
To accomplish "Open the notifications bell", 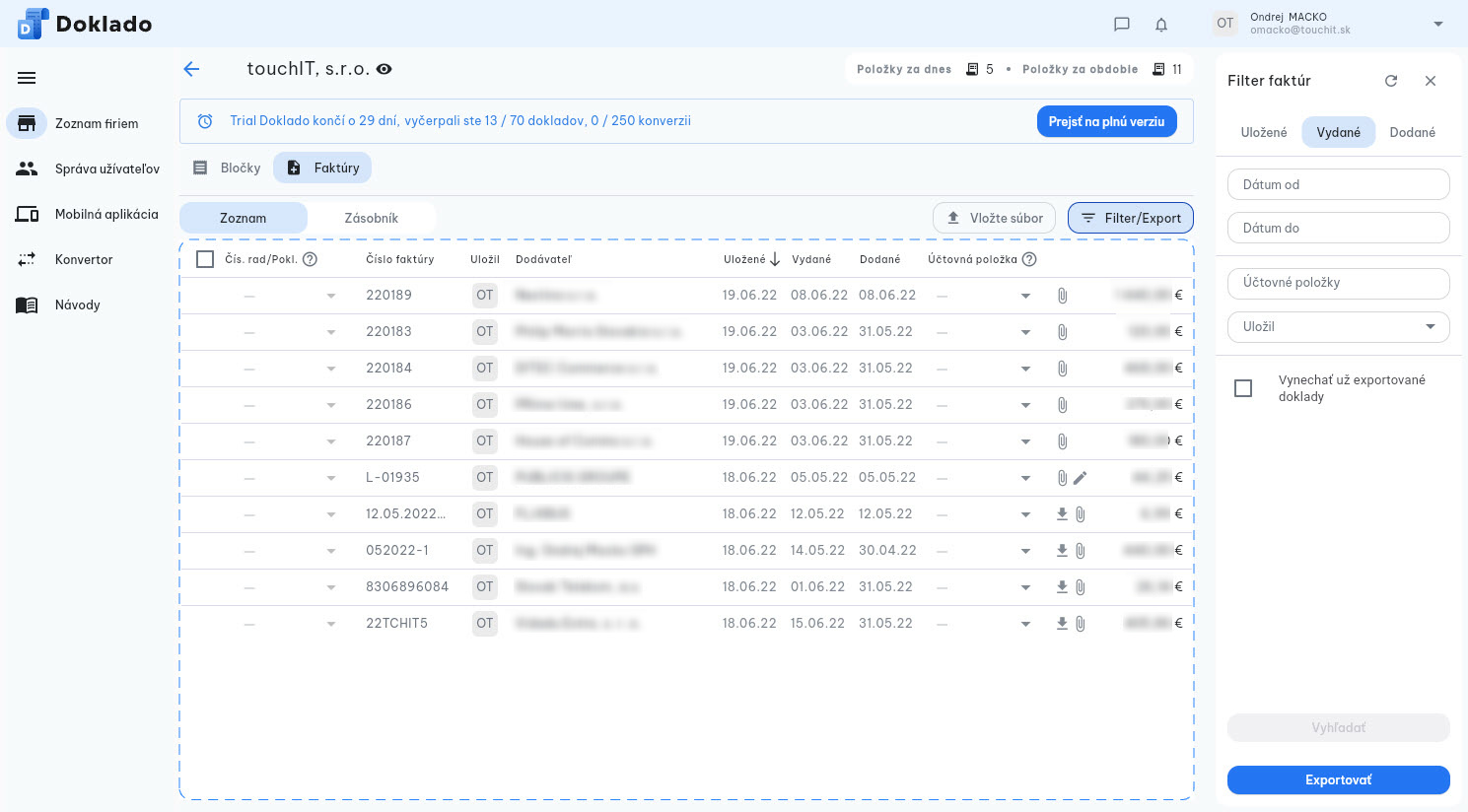I will [x=1161, y=25].
